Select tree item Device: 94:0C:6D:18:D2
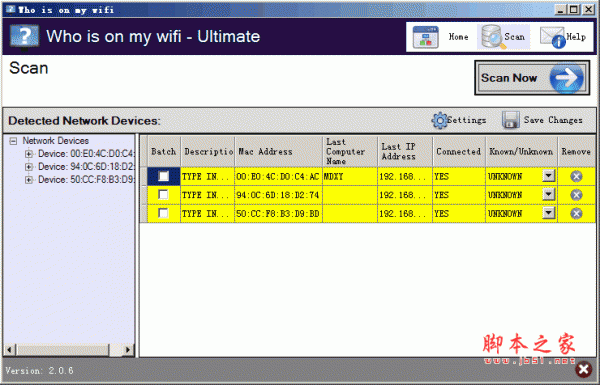The image size is (600, 385). tap(86, 167)
